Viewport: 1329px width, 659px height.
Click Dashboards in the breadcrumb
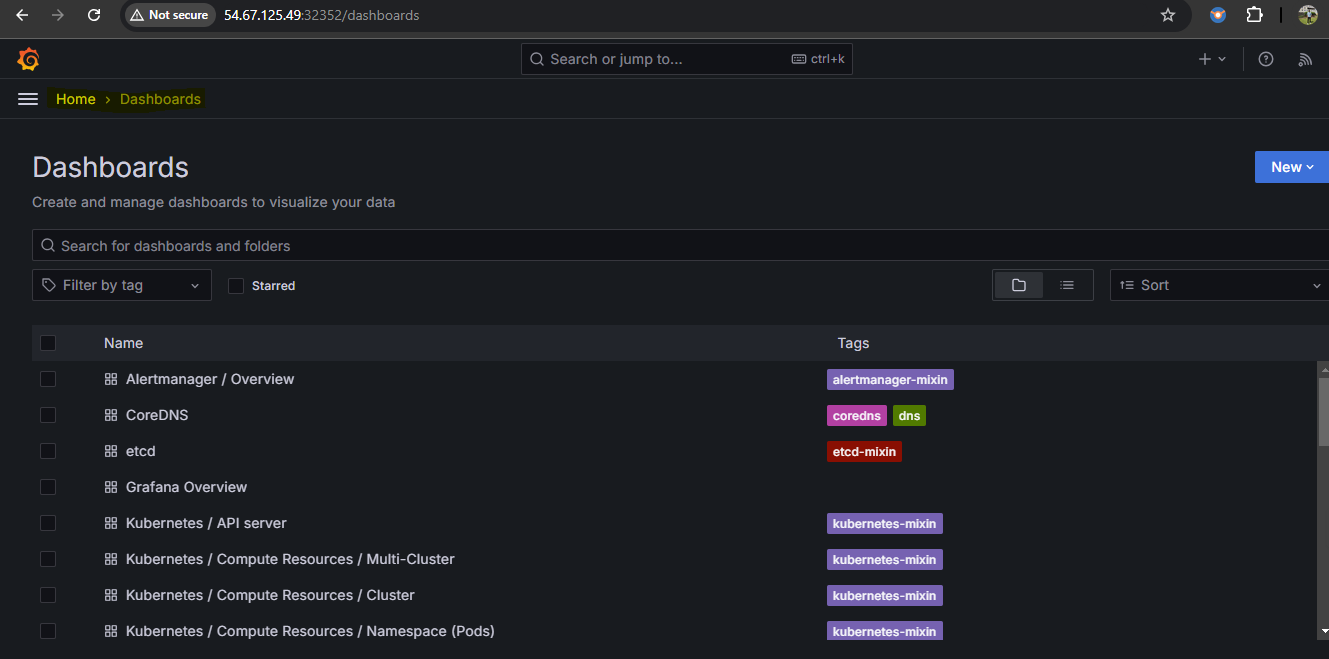pos(160,99)
